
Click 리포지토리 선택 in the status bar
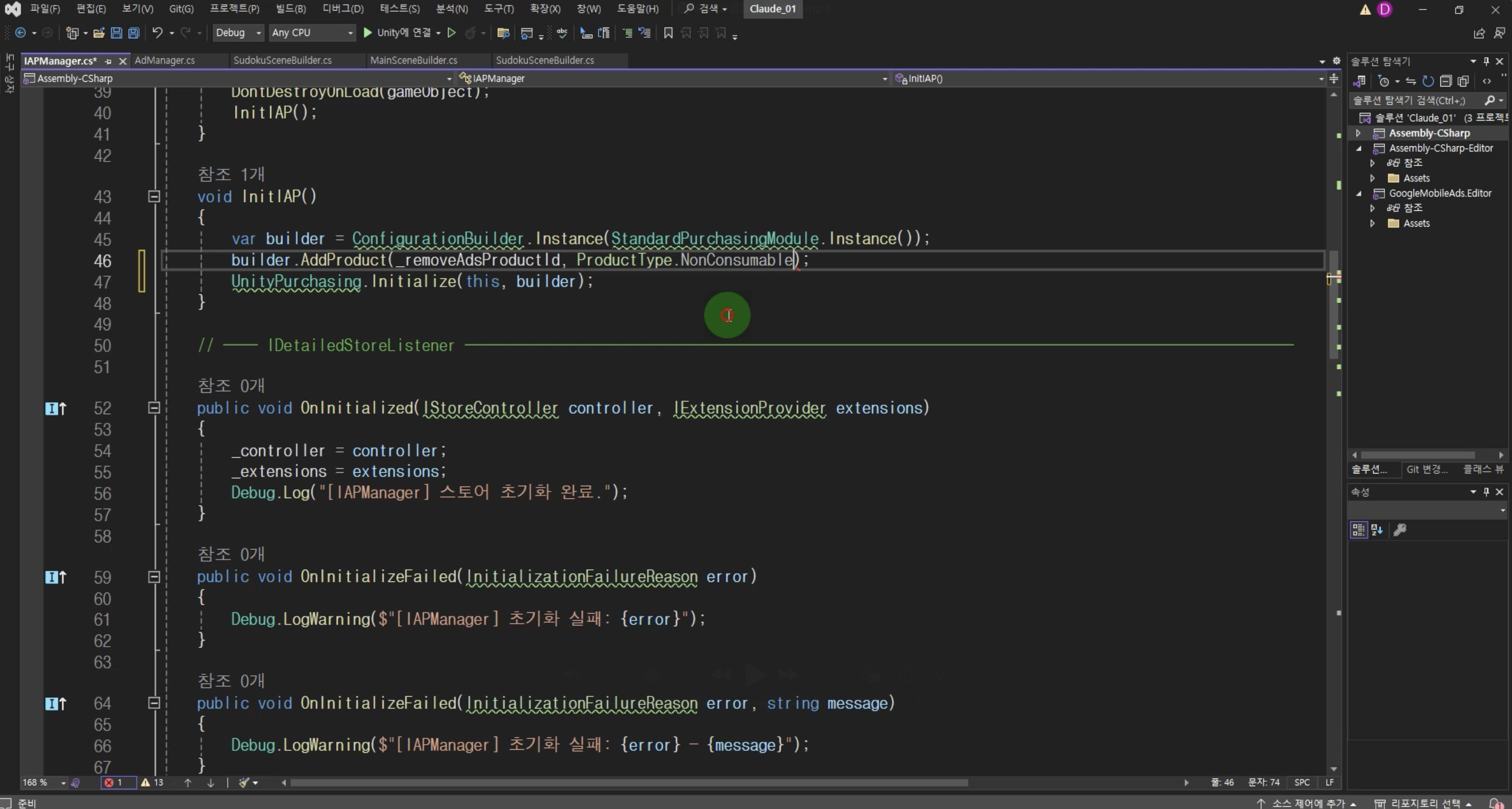pos(1423,803)
